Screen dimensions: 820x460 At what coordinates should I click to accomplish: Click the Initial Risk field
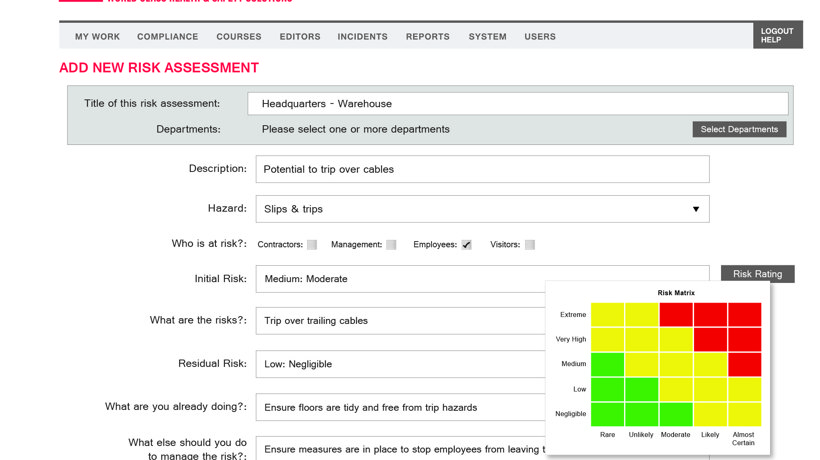click(482, 279)
